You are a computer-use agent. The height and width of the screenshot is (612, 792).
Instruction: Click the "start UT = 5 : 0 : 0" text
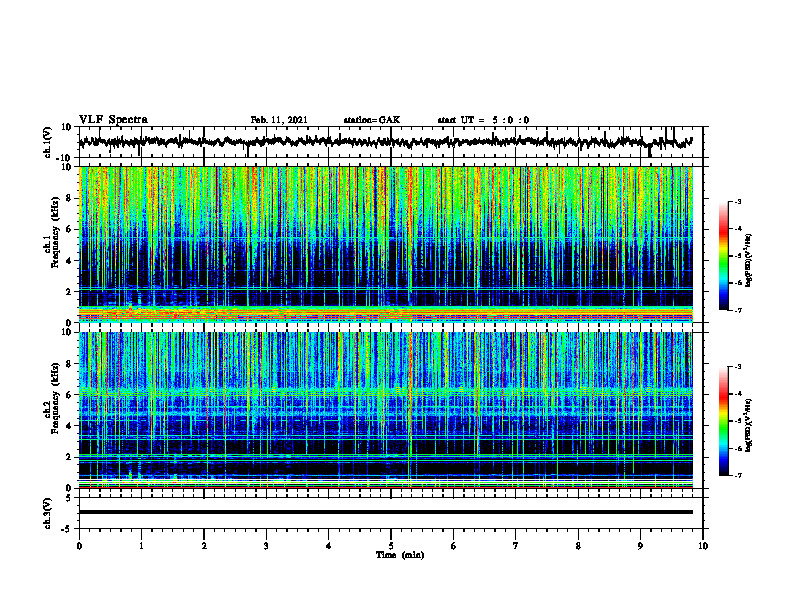pyautogui.click(x=483, y=120)
